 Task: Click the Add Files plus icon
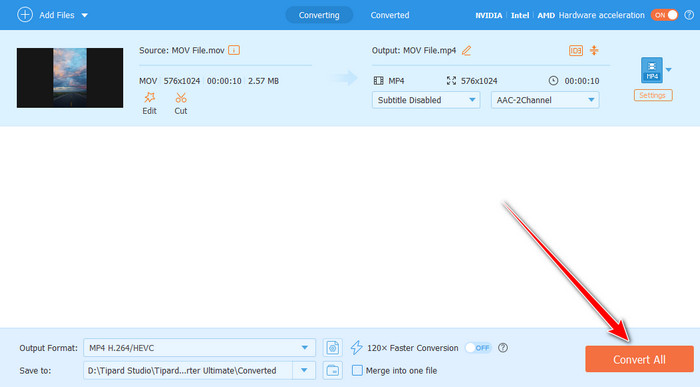(x=25, y=15)
